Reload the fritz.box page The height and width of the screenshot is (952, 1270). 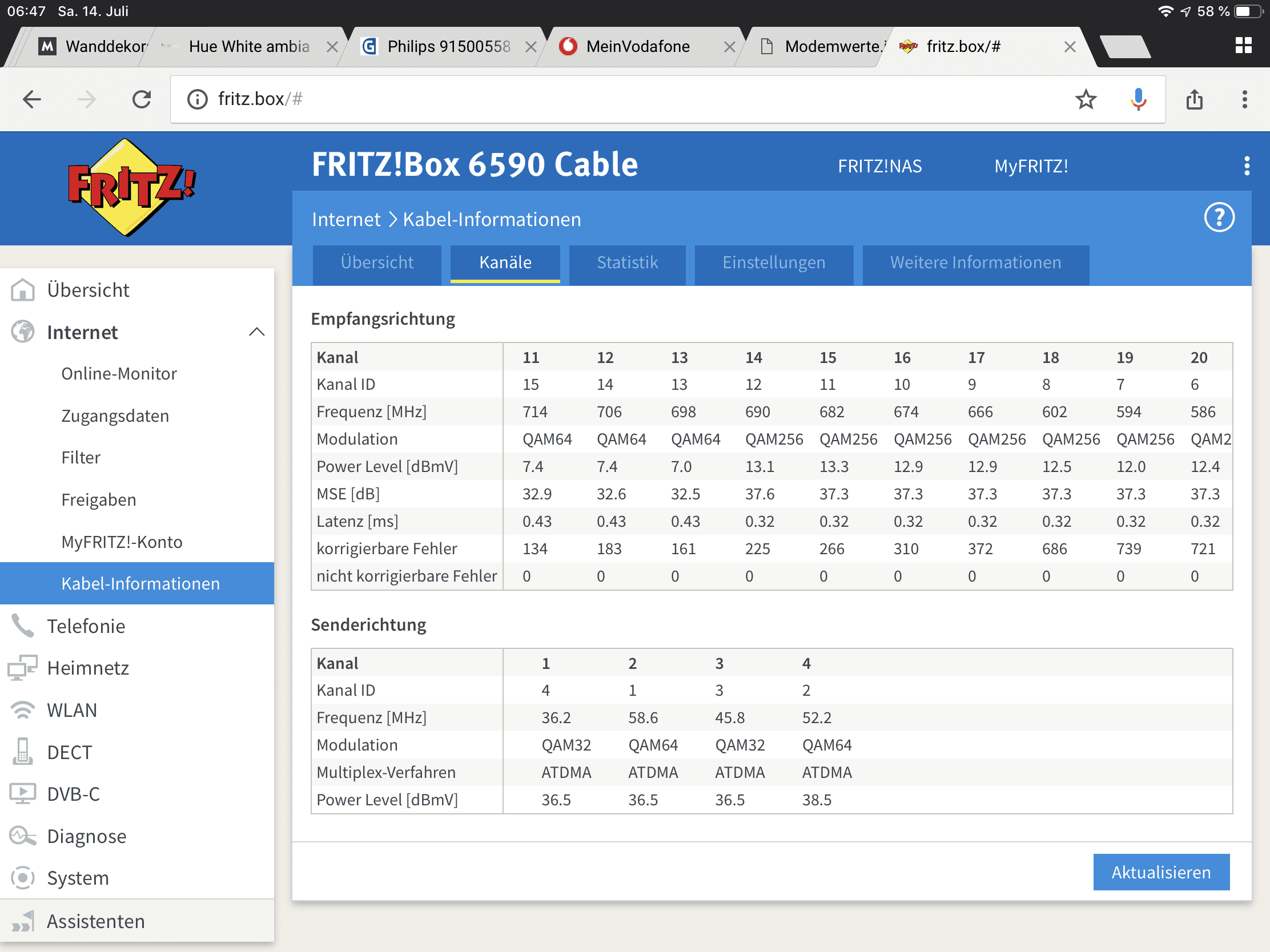point(141,99)
